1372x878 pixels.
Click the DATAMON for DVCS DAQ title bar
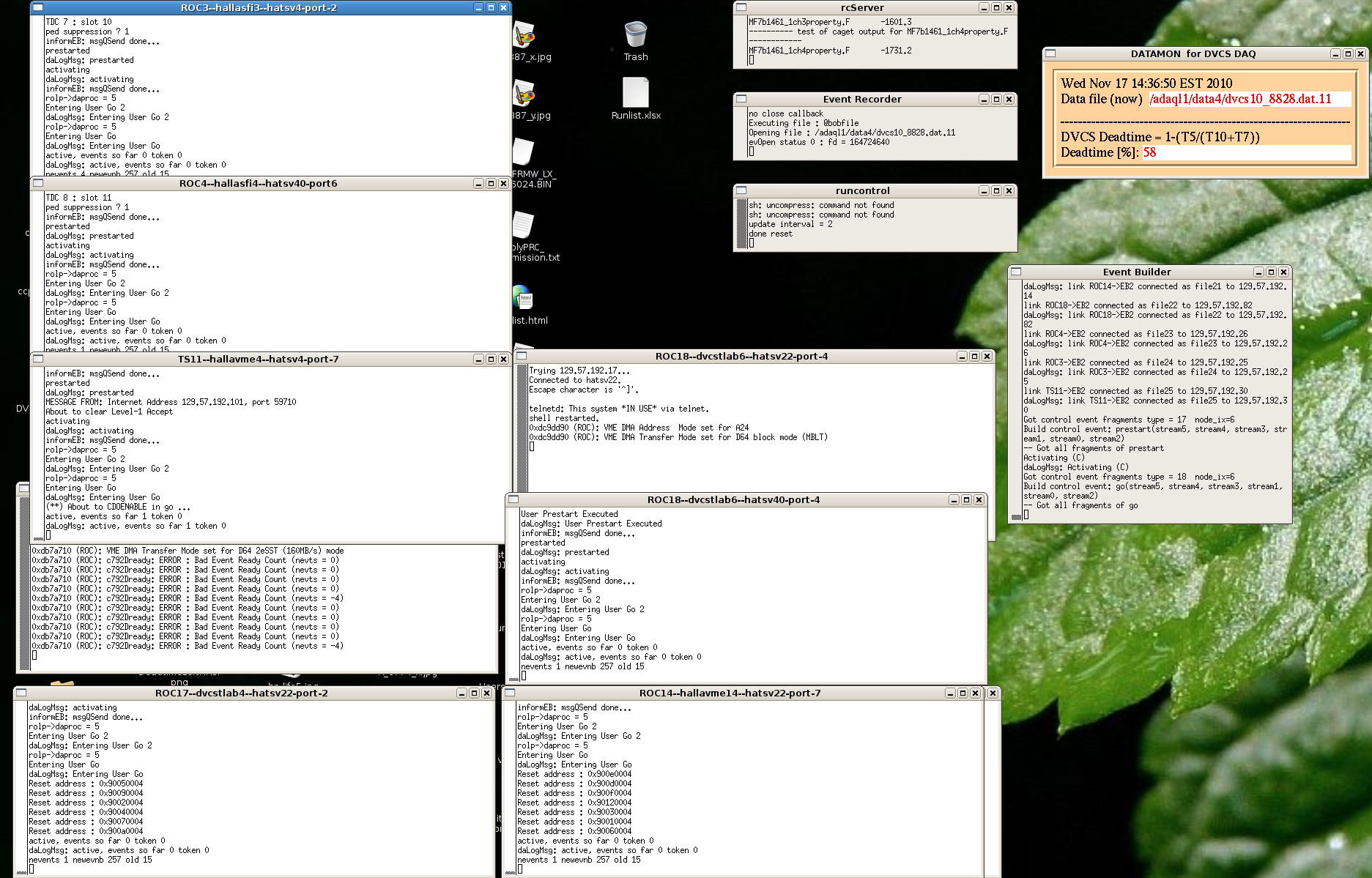(x=1193, y=53)
